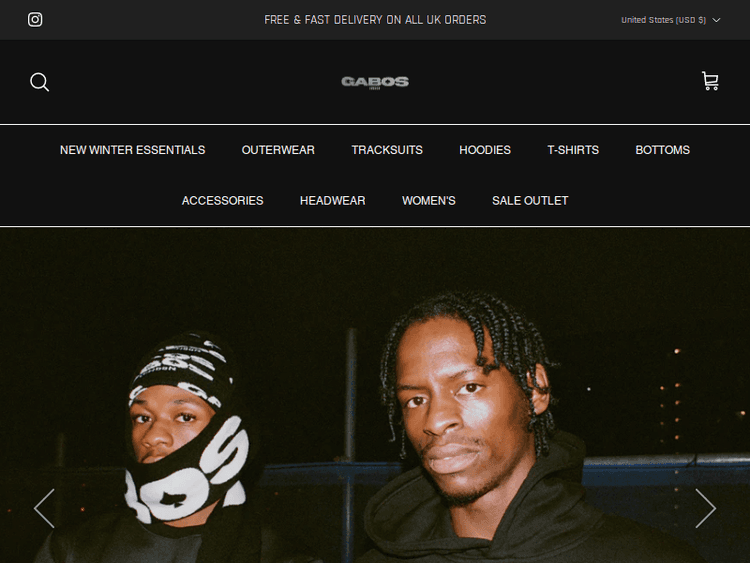Viewport: 750px width, 563px height.
Task: Open the Bottoms category
Action: (662, 150)
